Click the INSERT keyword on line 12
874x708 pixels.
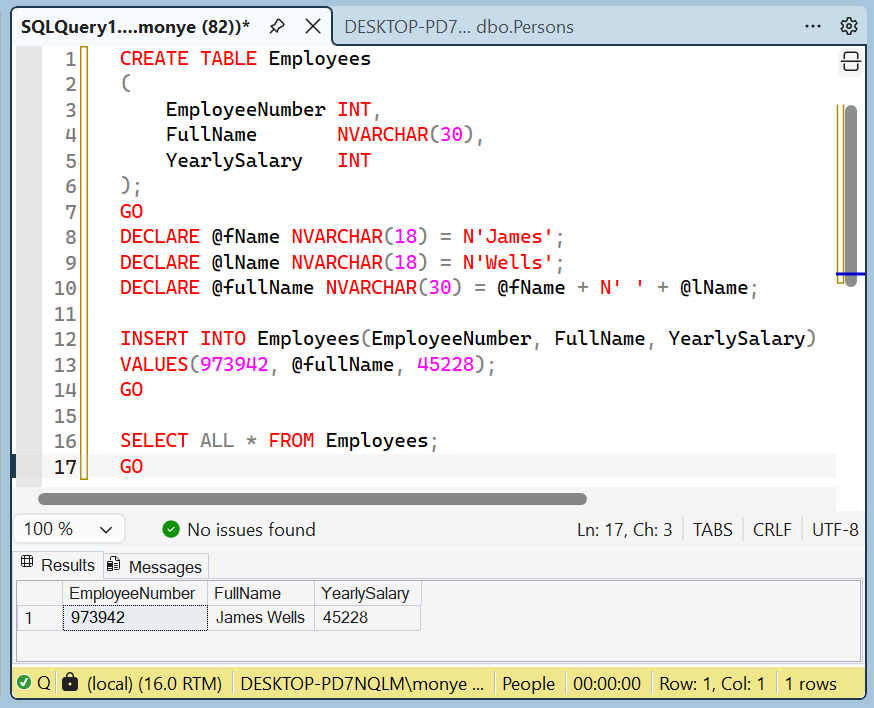(x=154, y=338)
